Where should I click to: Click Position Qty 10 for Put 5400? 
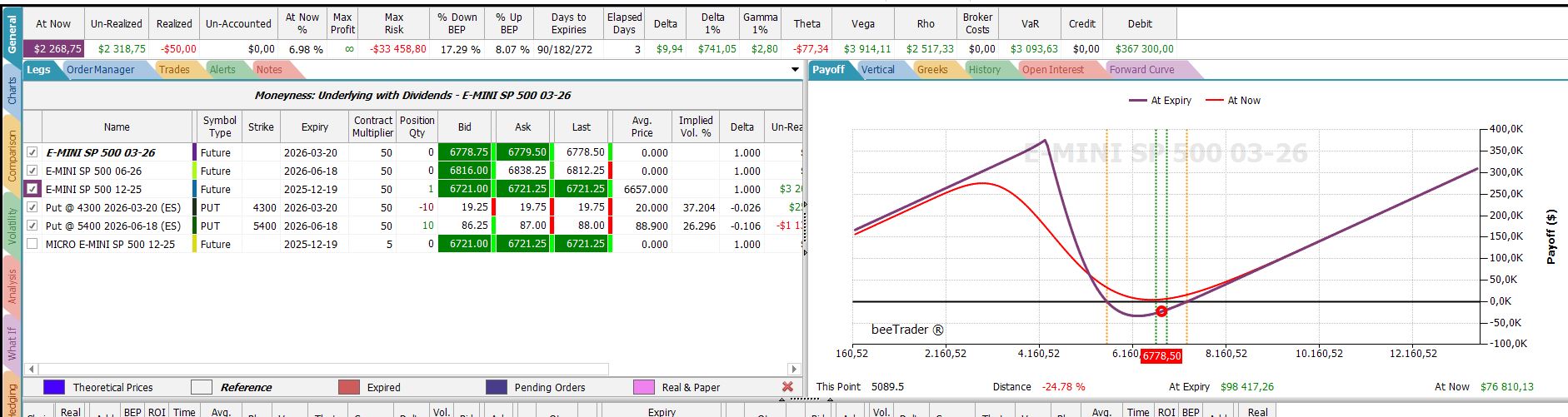tap(417, 226)
